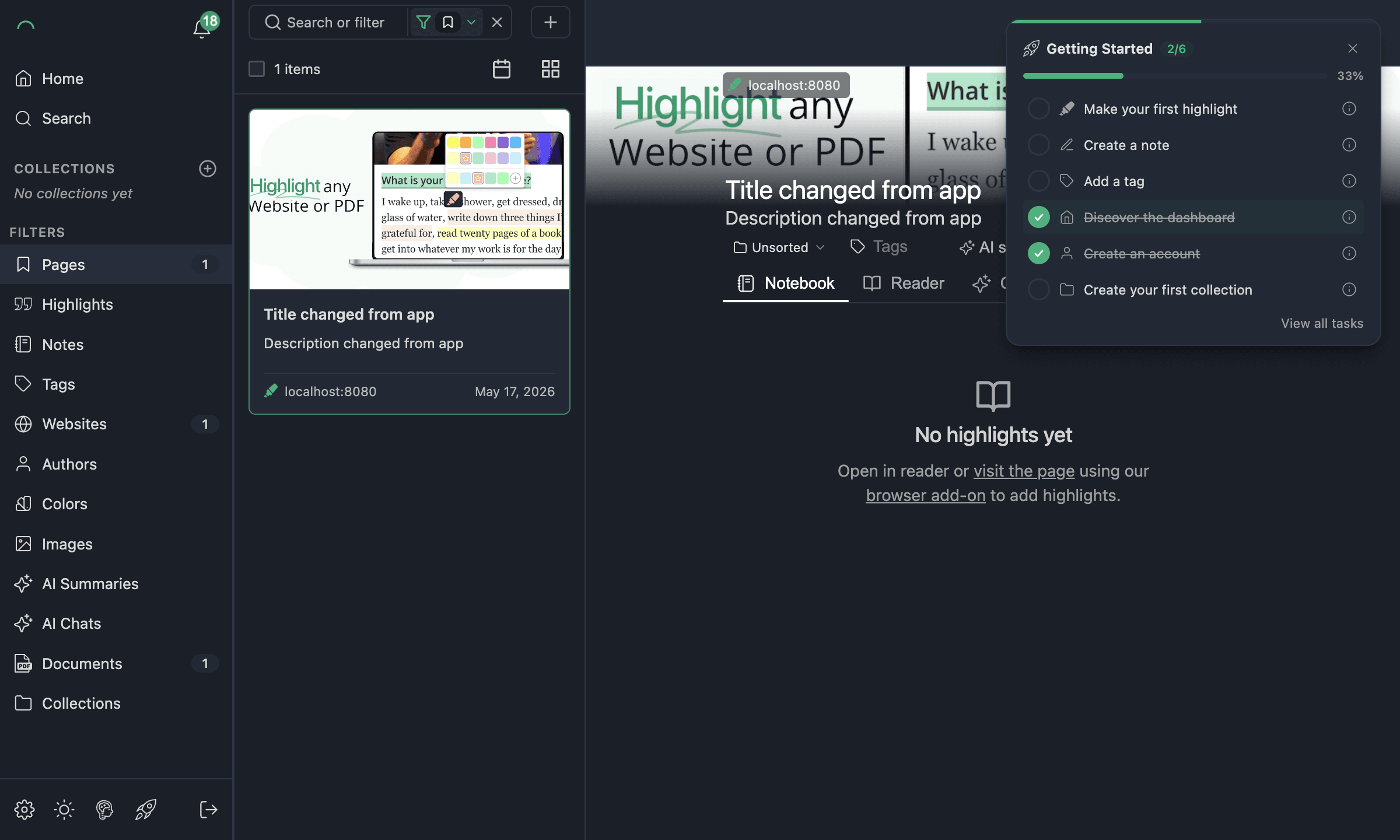The height and width of the screenshot is (840, 1400).
Task: Clear the active filter with X
Action: [x=497, y=22]
